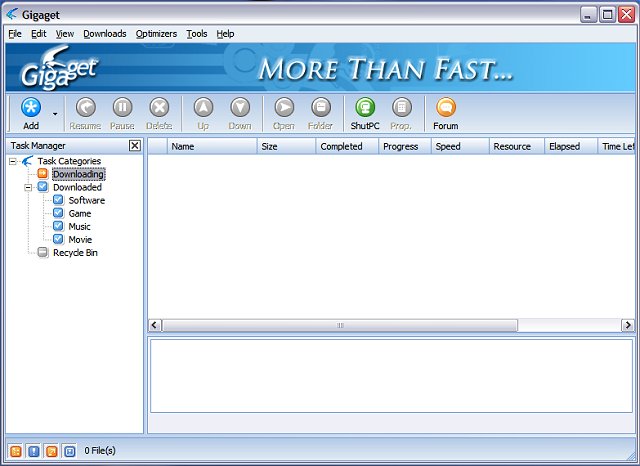The width and height of the screenshot is (640, 466).
Task: Click the first orange status bar icon
Action: (x=16, y=451)
